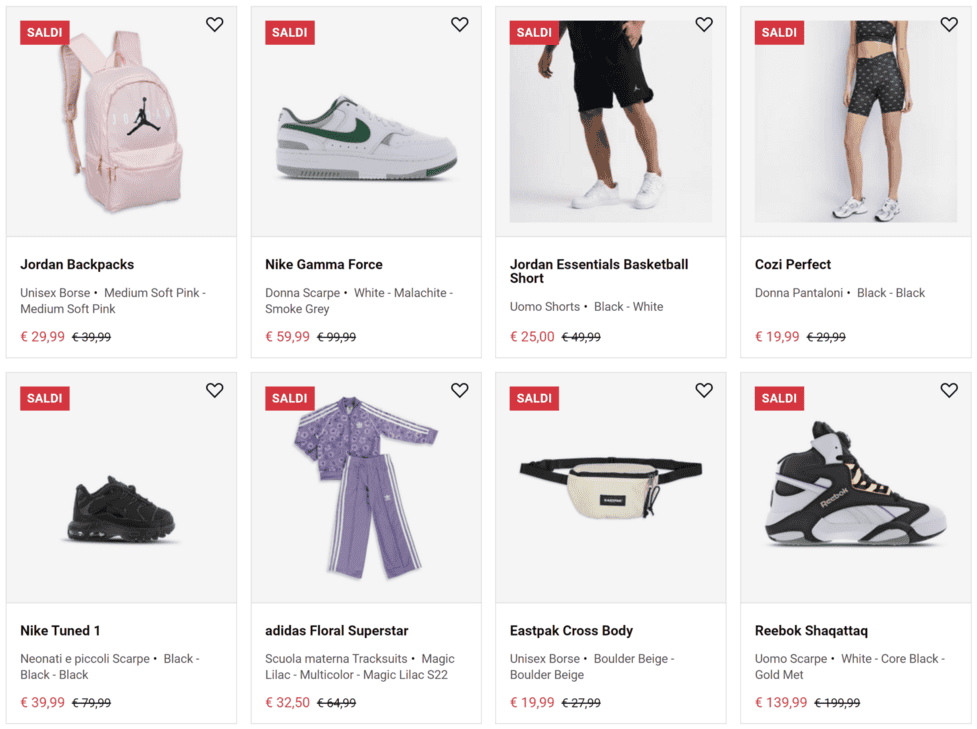Open the Jordan Backpacks product title
The height and width of the screenshot is (729, 977).
click(x=77, y=265)
